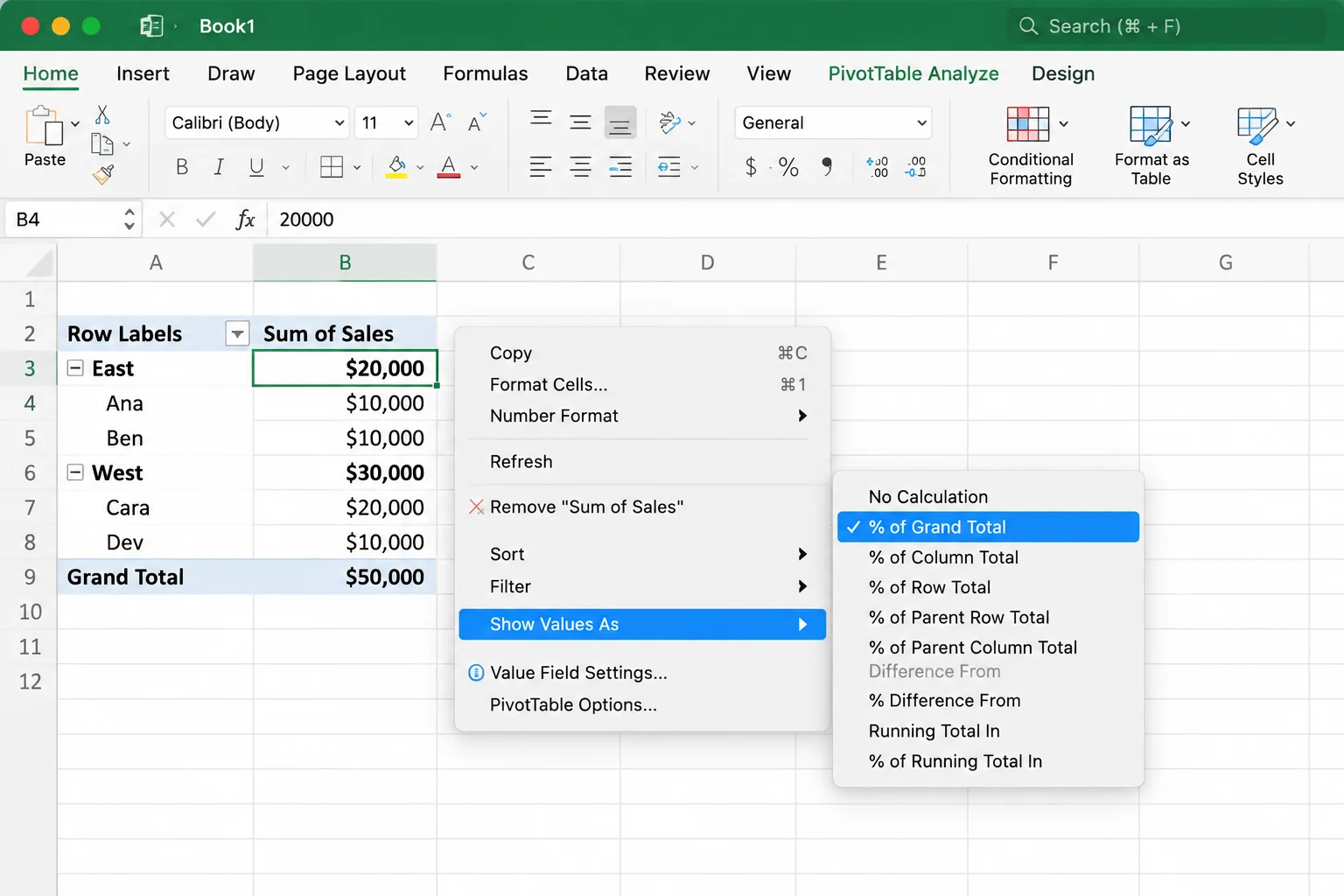Expand Filter submenu
Viewport: 1344px width, 896px height.
click(x=641, y=586)
